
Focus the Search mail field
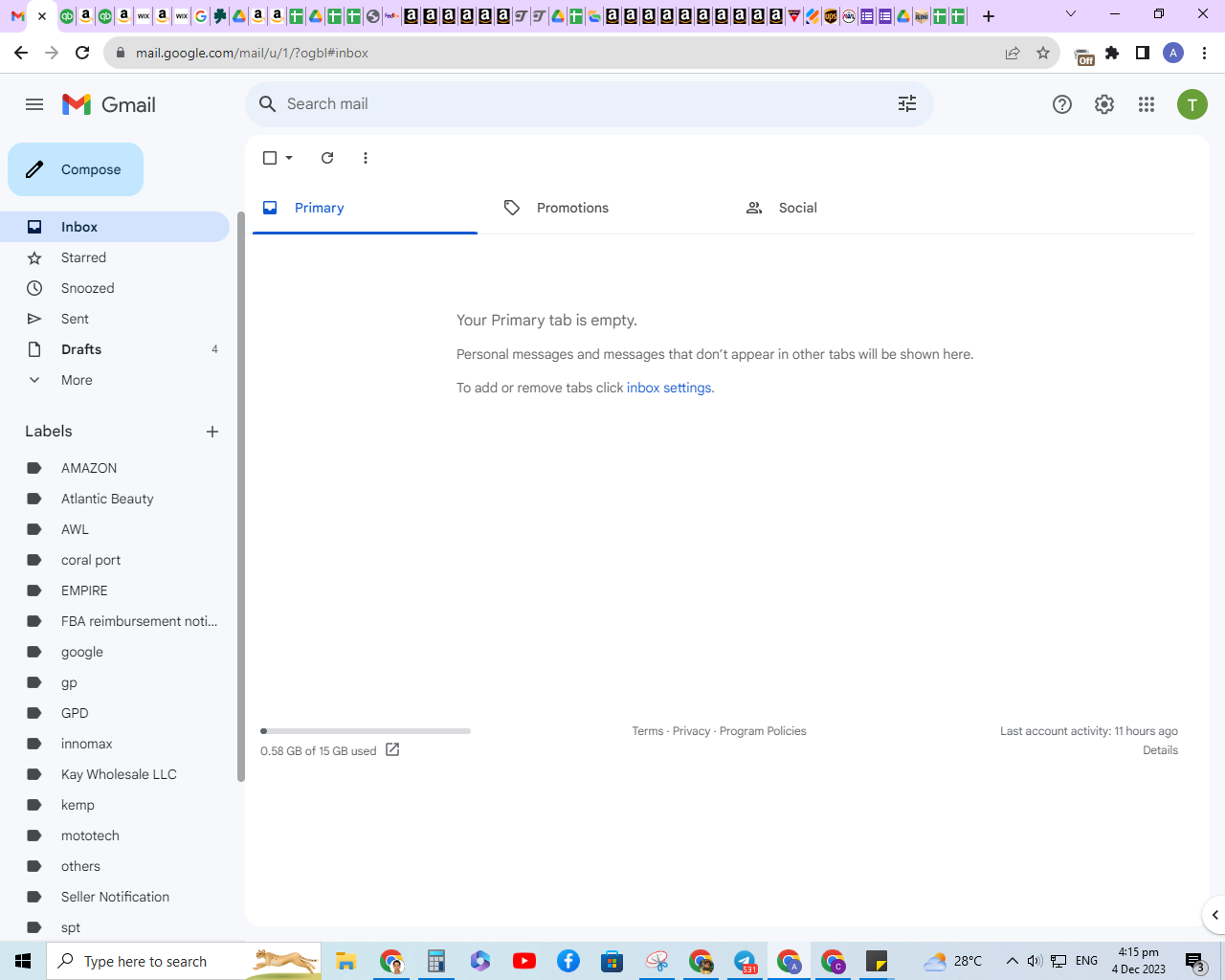point(589,103)
